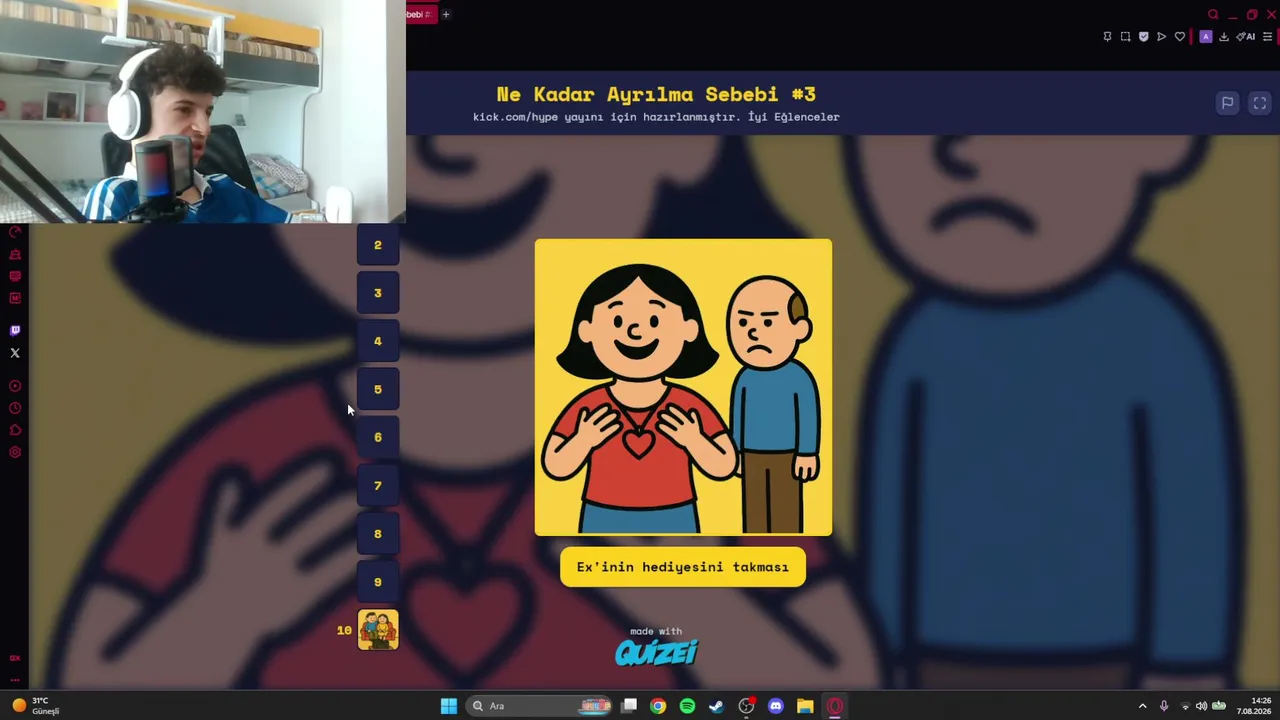Click the main couple illustration card

click(683, 387)
